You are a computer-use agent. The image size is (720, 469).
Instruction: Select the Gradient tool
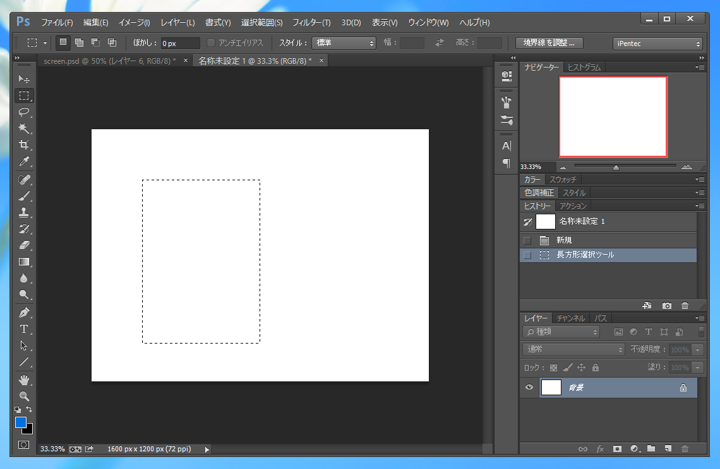[x=24, y=262]
